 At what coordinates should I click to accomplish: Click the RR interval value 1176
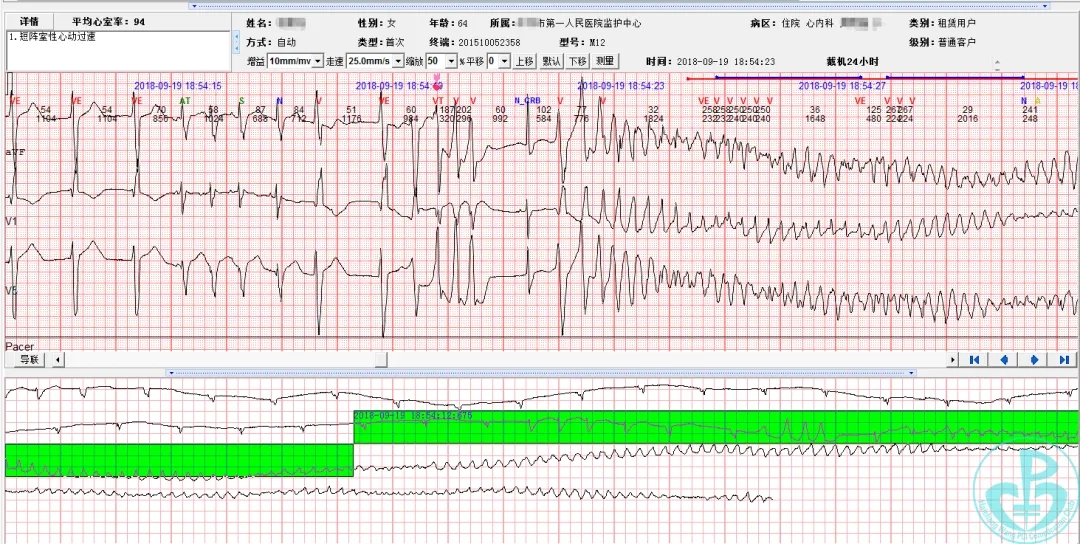click(x=351, y=118)
